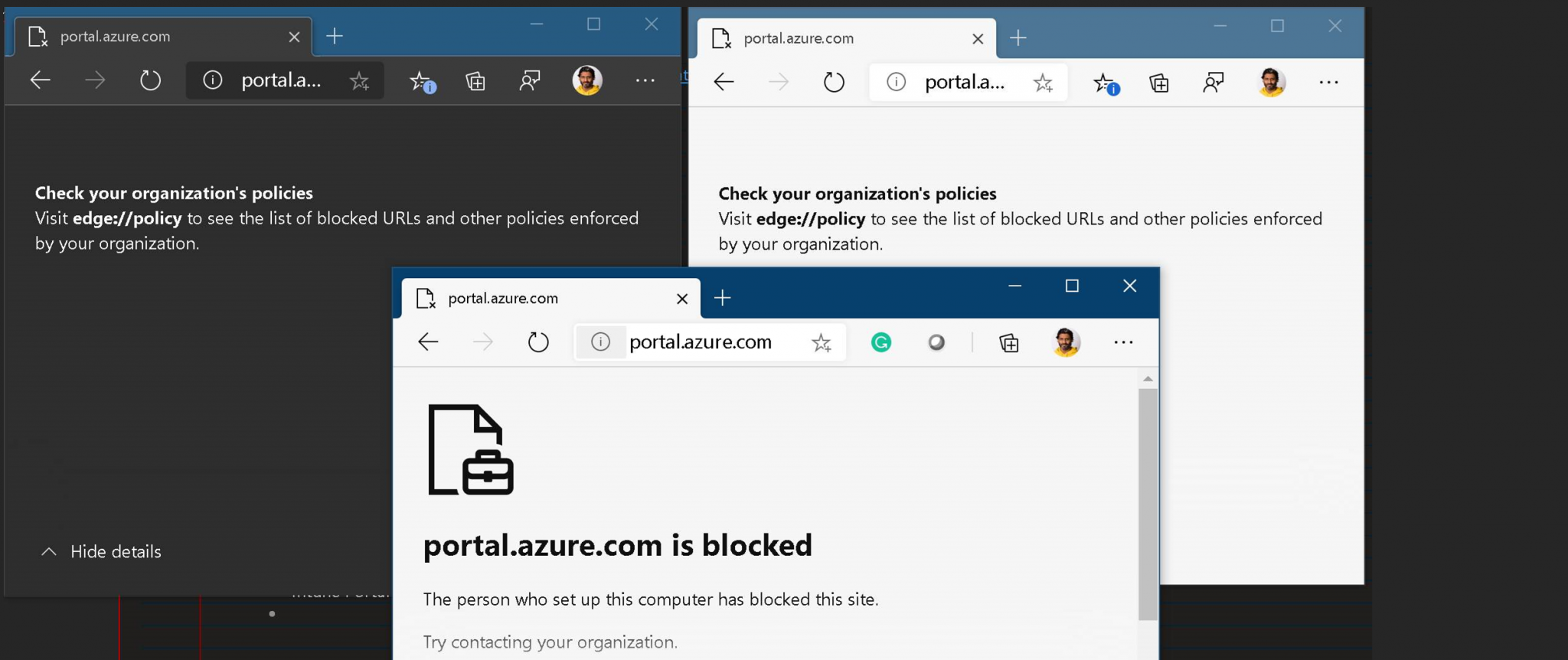The height and width of the screenshot is (660, 1568).
Task: Select portal.azure.com tab in dark window
Action: point(163,37)
